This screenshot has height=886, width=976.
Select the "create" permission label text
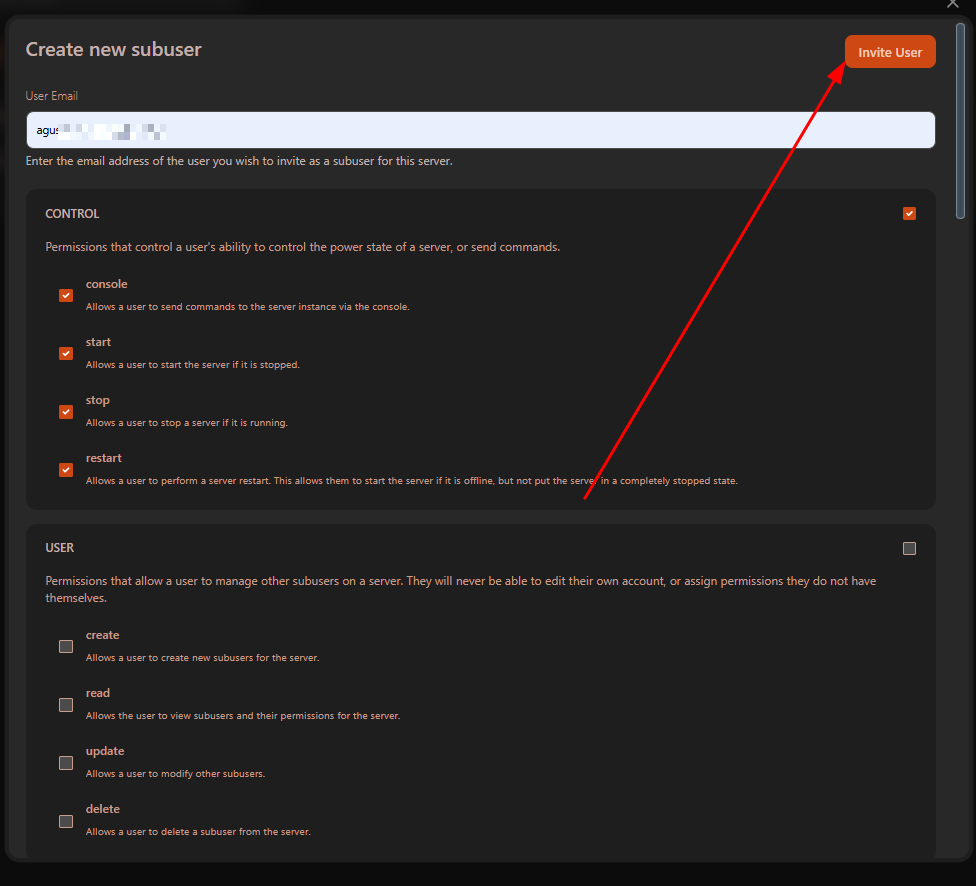[102, 635]
